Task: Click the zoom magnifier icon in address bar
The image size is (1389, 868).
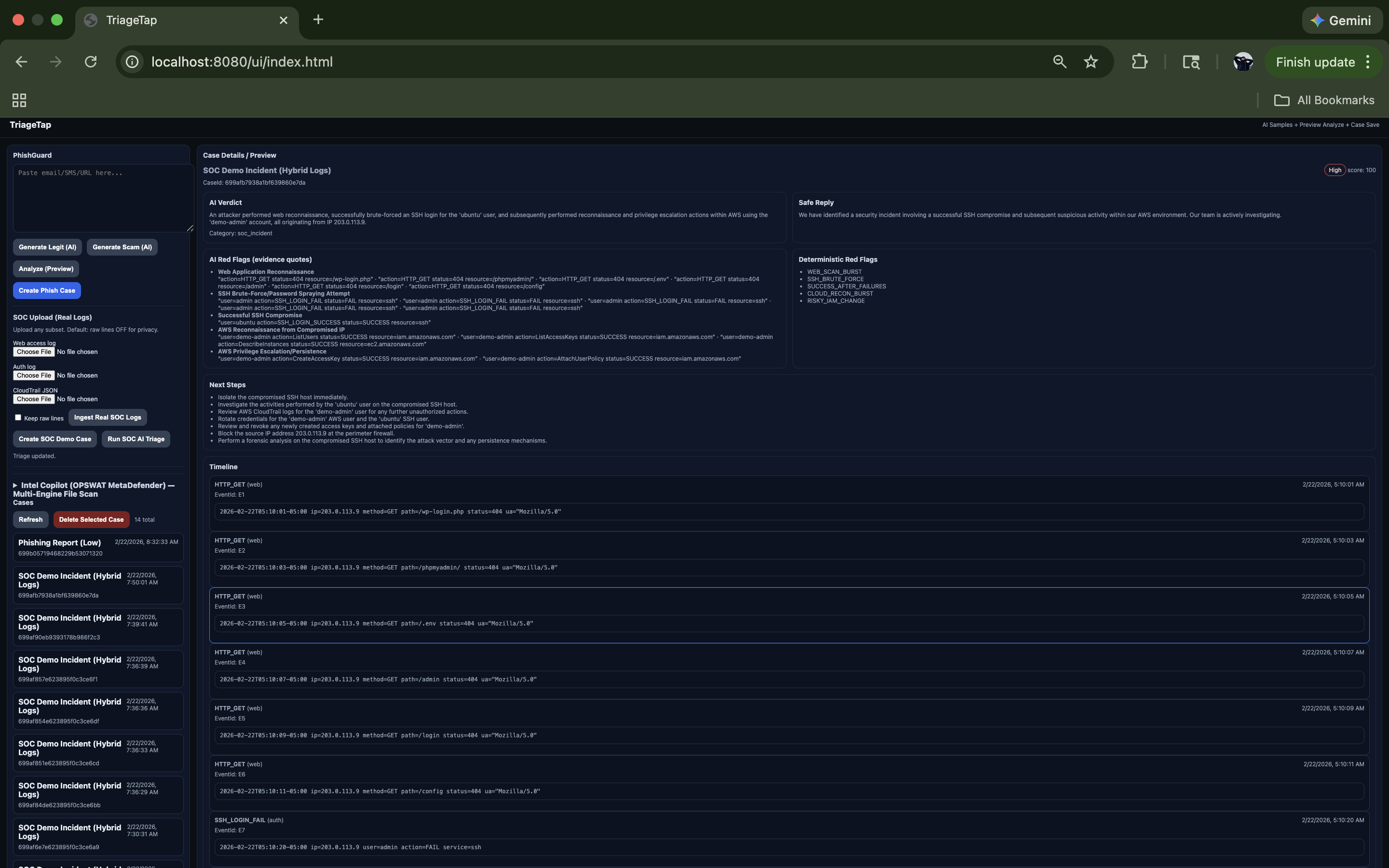Action: pos(1060,62)
